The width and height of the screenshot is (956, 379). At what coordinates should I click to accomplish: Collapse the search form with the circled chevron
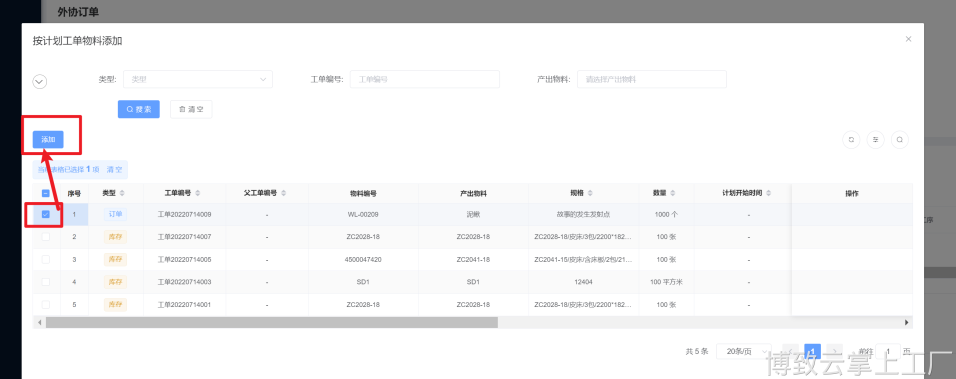coord(40,81)
